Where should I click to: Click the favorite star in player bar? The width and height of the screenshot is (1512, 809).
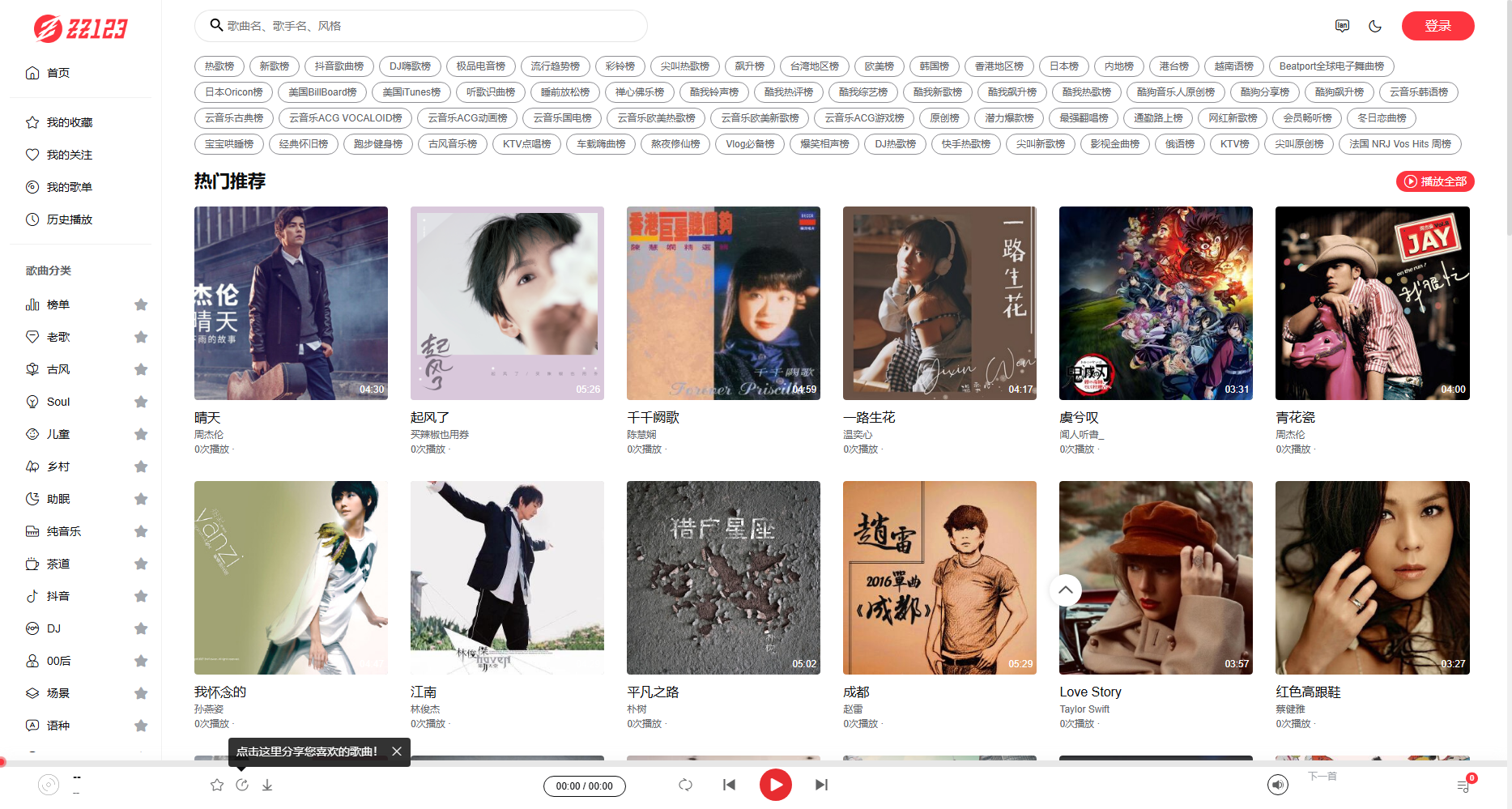[x=217, y=785]
